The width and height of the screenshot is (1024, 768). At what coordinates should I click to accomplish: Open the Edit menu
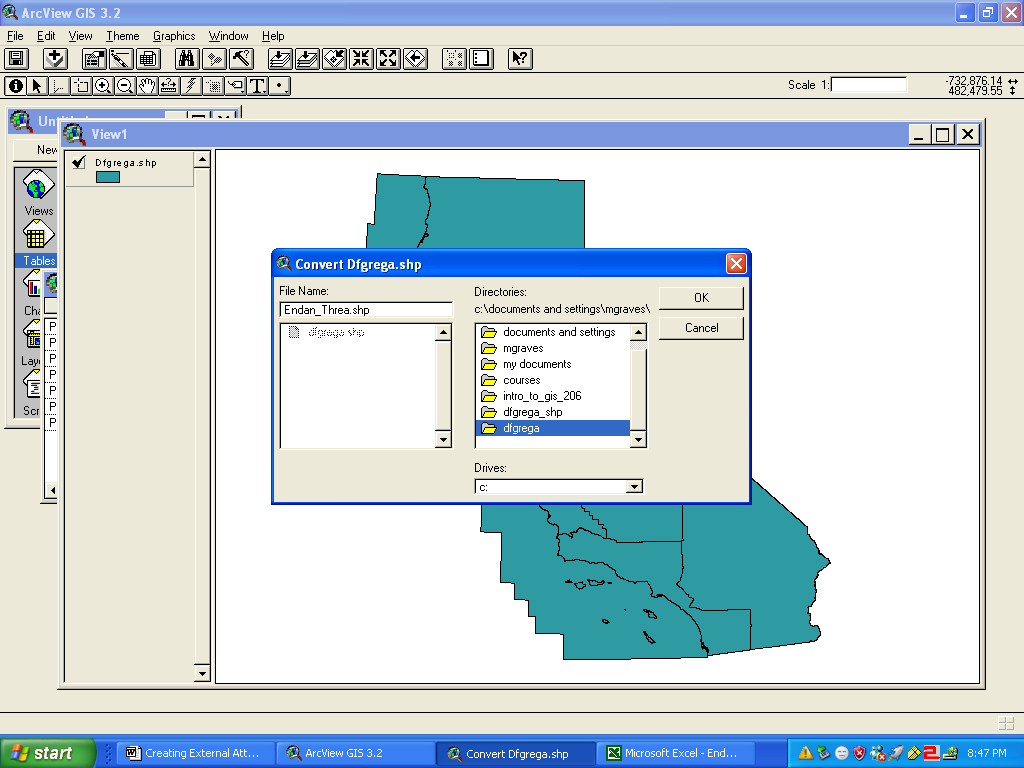46,36
